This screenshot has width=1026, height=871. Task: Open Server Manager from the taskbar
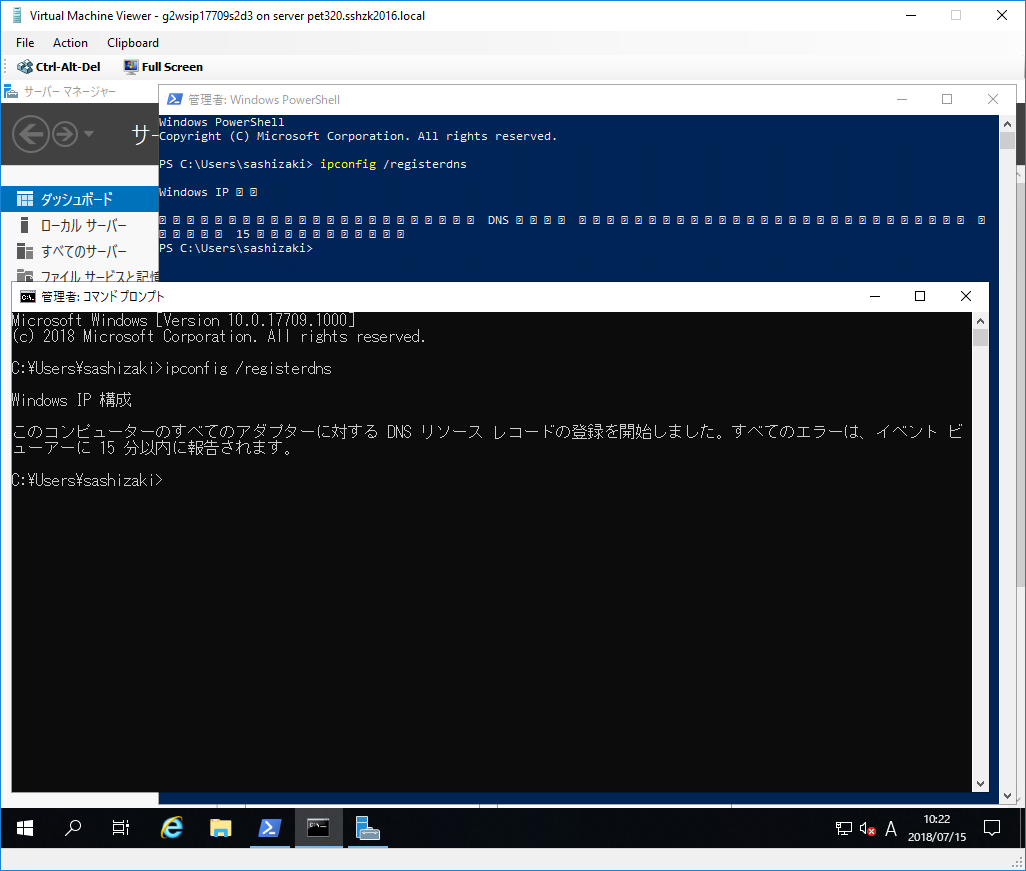pos(367,828)
